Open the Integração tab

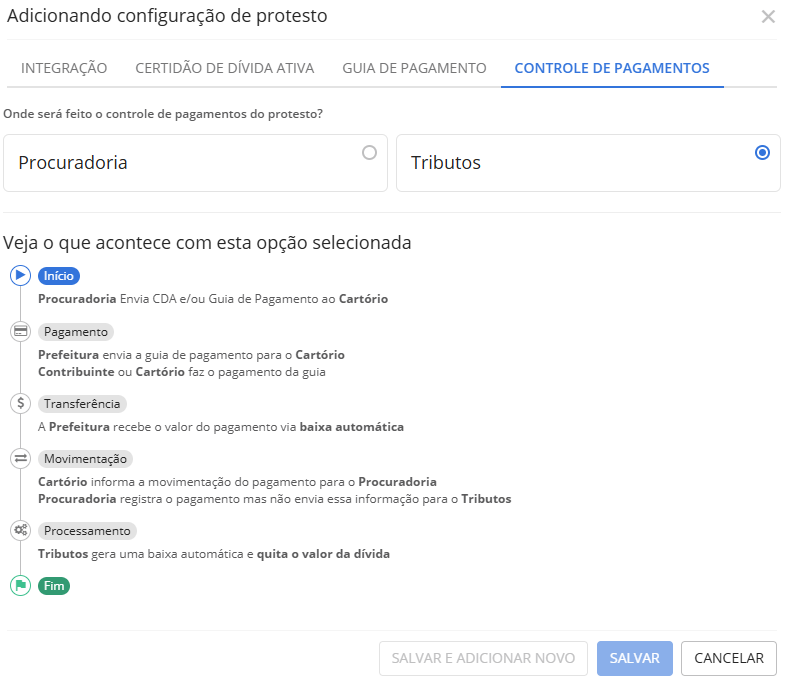tap(64, 68)
